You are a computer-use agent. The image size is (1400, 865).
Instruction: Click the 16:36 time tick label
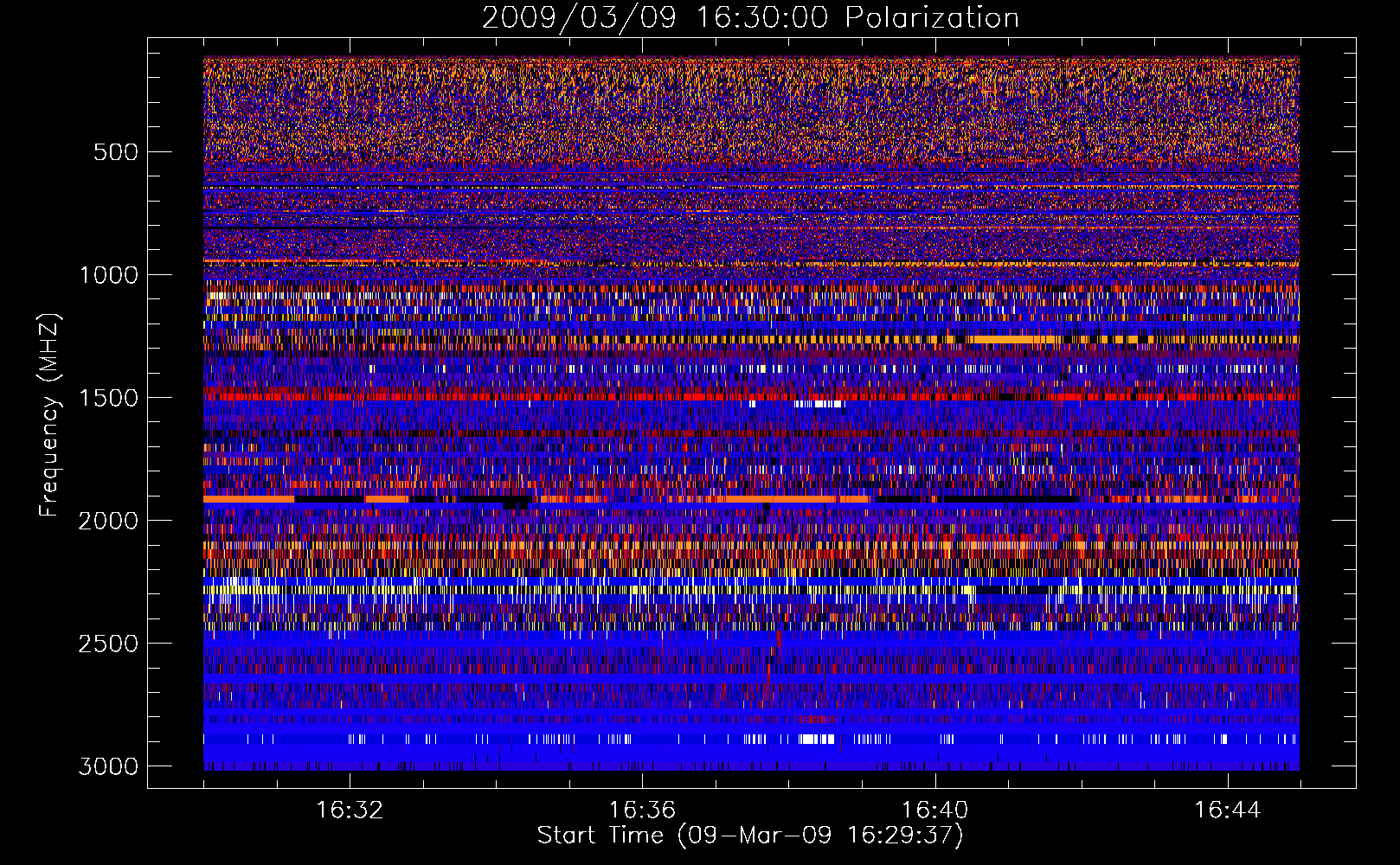click(642, 811)
